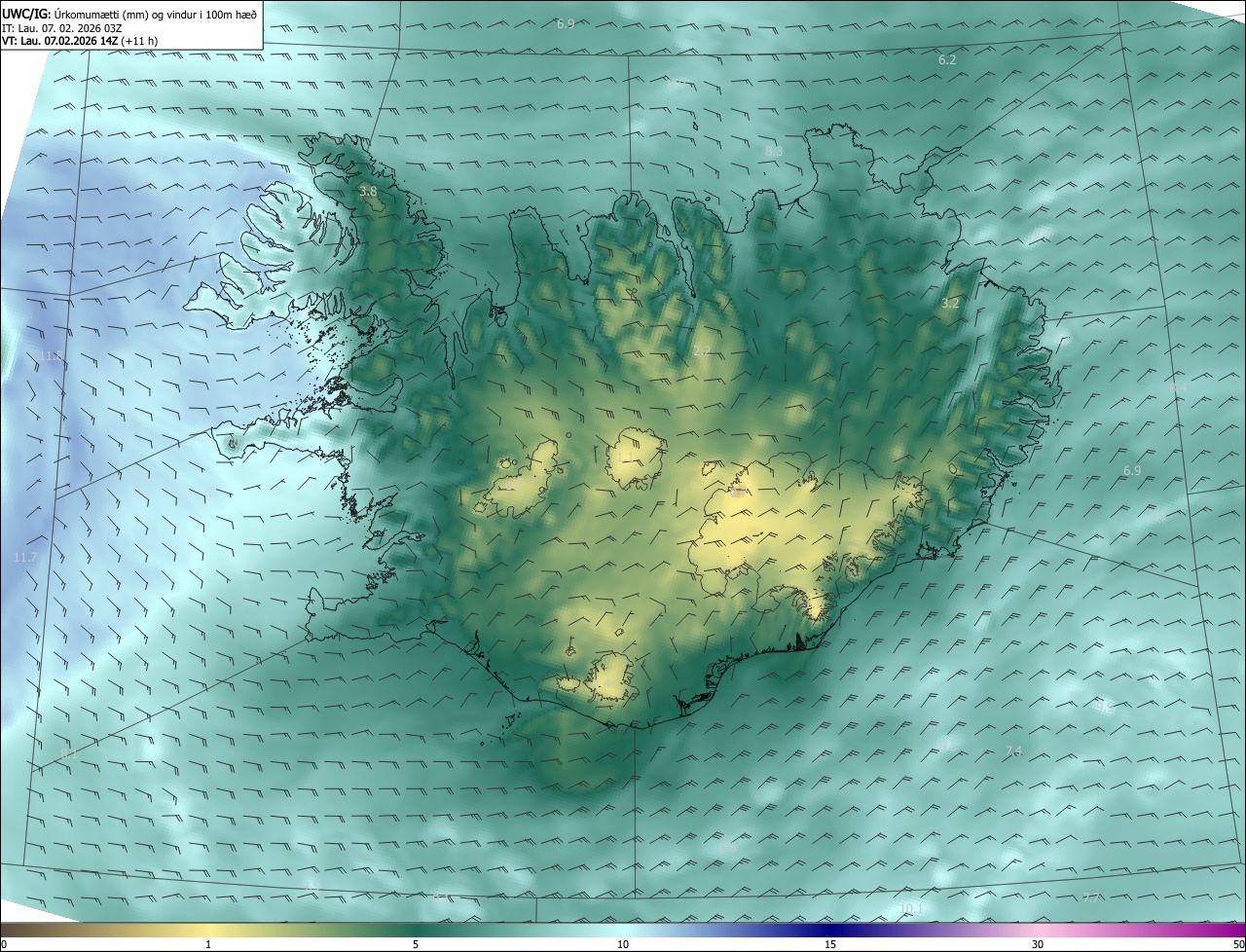Click the dark green color bar section above 5

(416, 930)
